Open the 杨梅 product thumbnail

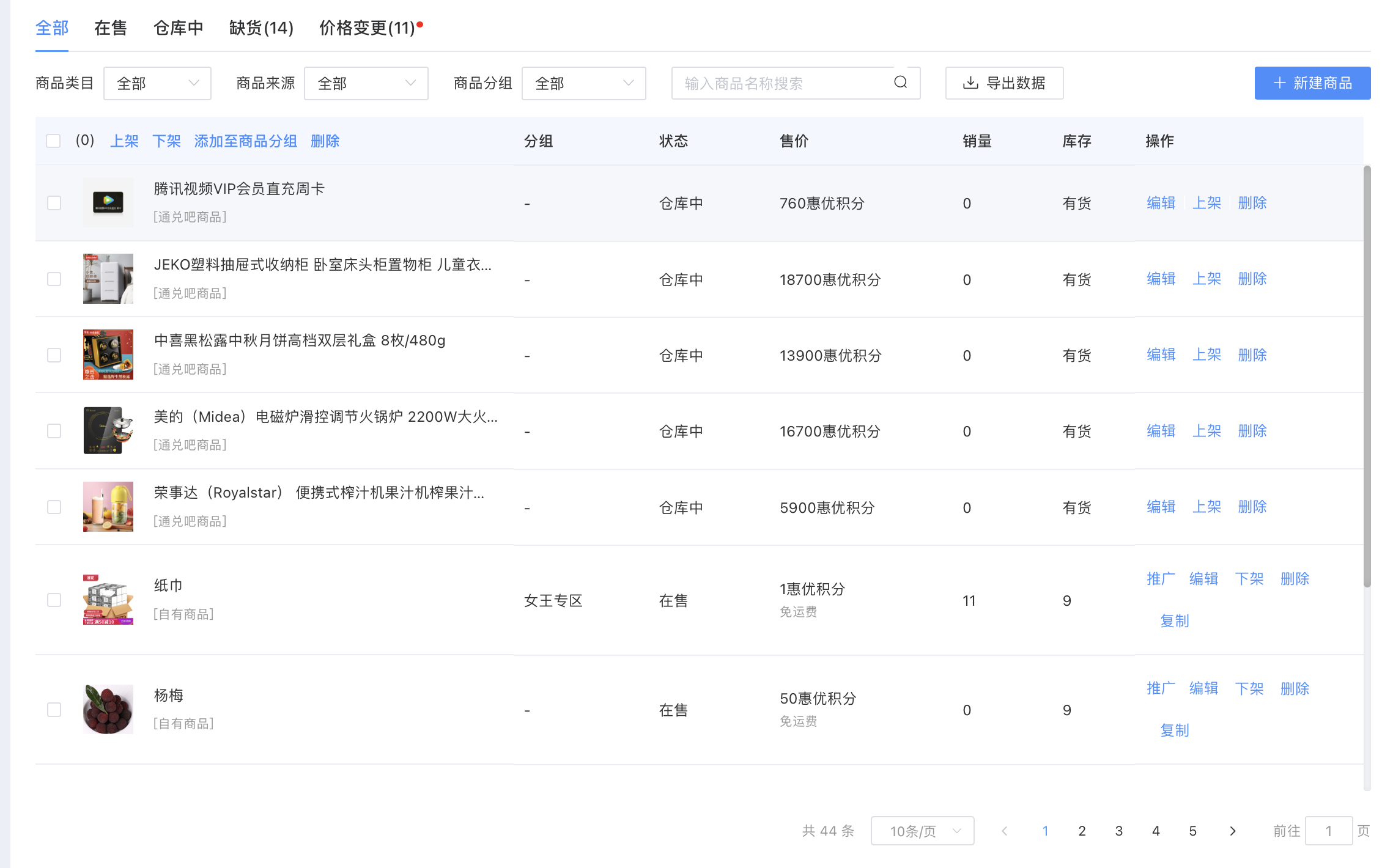click(x=108, y=709)
